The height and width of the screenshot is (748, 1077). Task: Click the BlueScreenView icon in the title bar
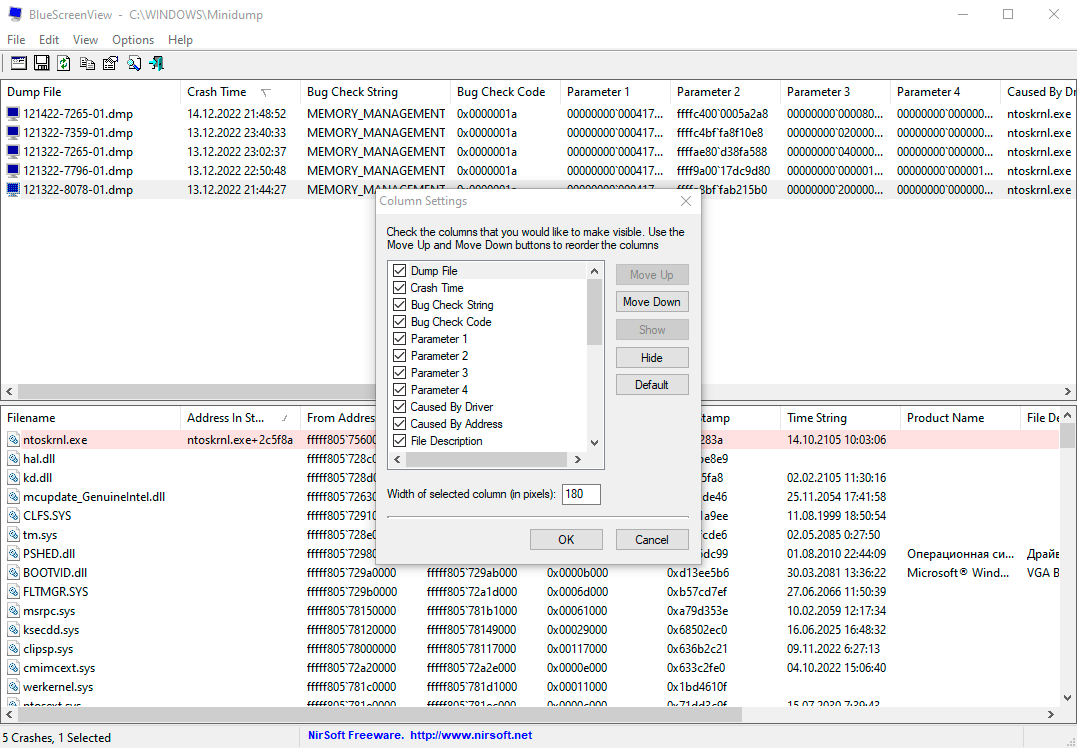[14, 14]
